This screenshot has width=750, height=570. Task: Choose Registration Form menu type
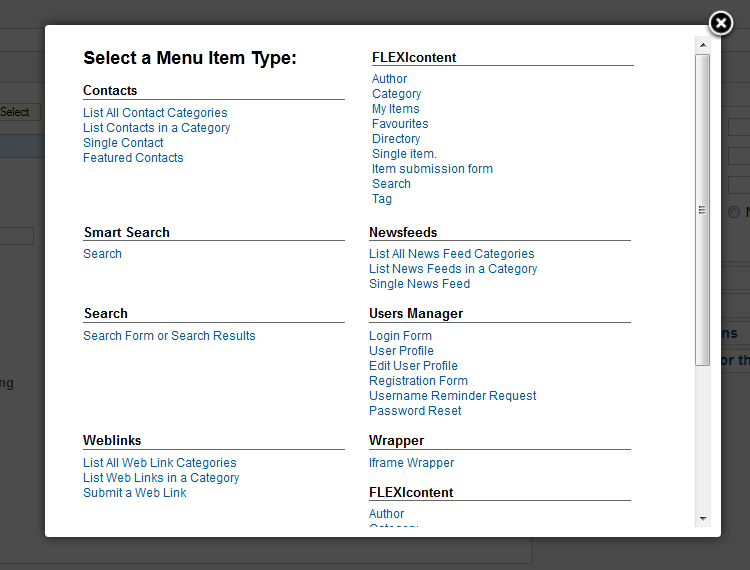pos(419,381)
